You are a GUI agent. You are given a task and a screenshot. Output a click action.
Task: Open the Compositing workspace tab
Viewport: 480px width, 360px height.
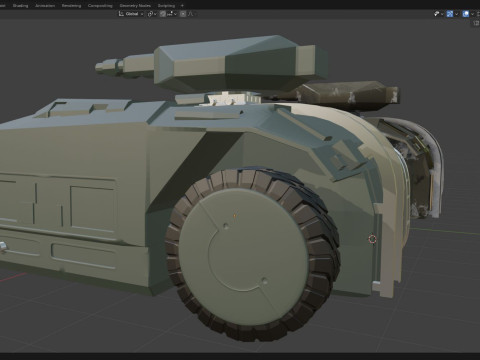[100, 6]
